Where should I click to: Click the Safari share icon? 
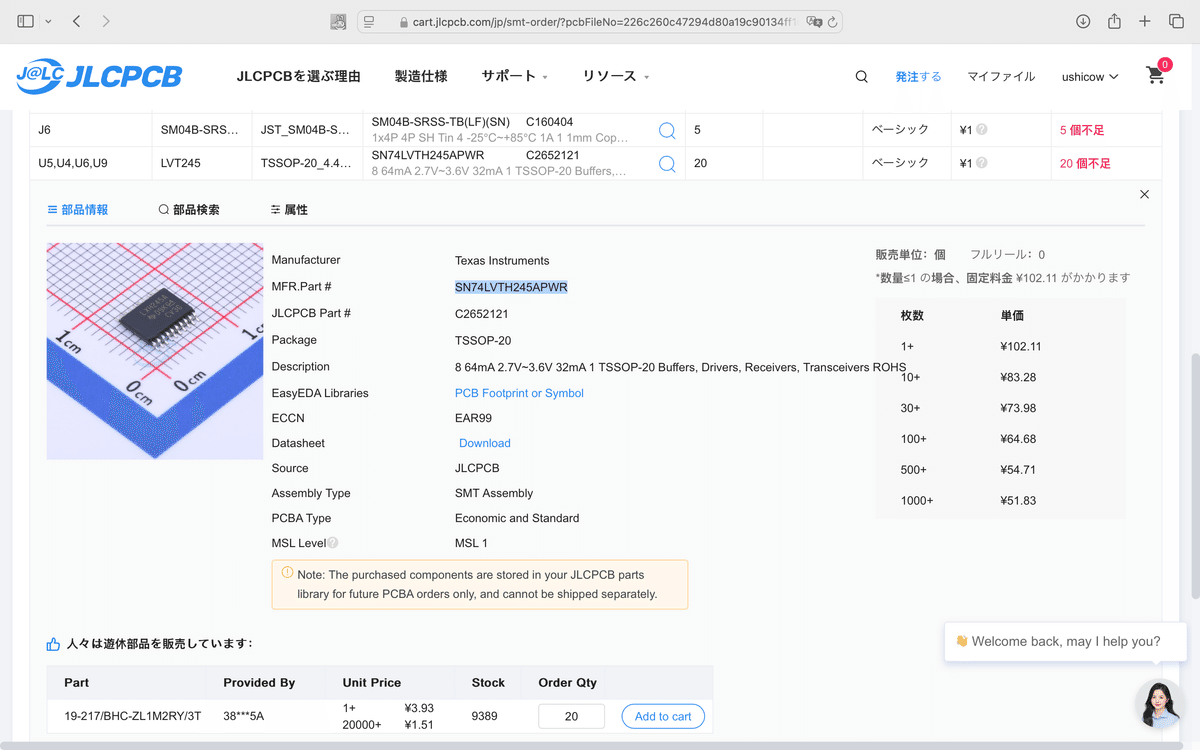tap(1114, 20)
